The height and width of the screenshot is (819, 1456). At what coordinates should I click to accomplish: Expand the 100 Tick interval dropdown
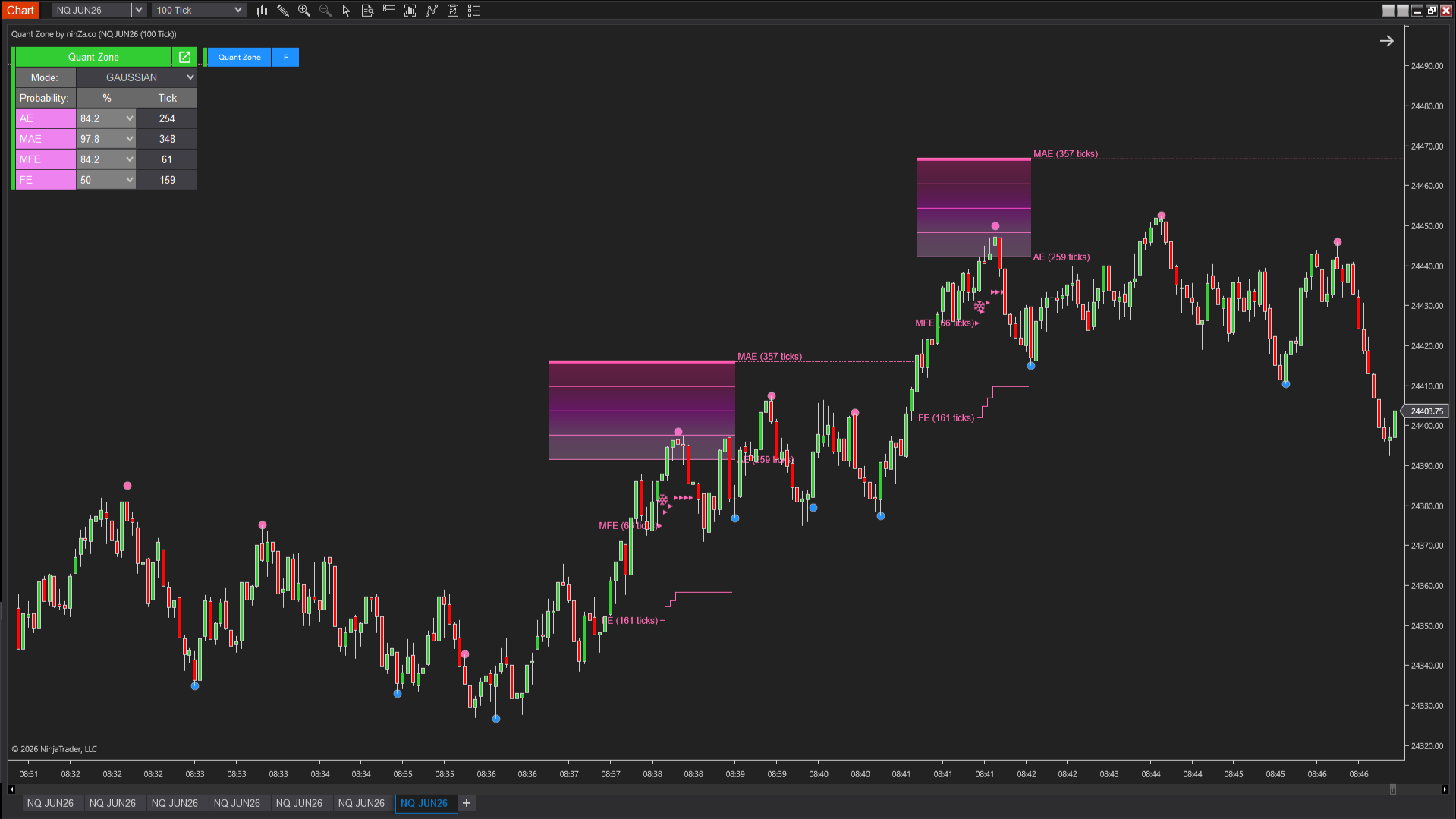[237, 11]
